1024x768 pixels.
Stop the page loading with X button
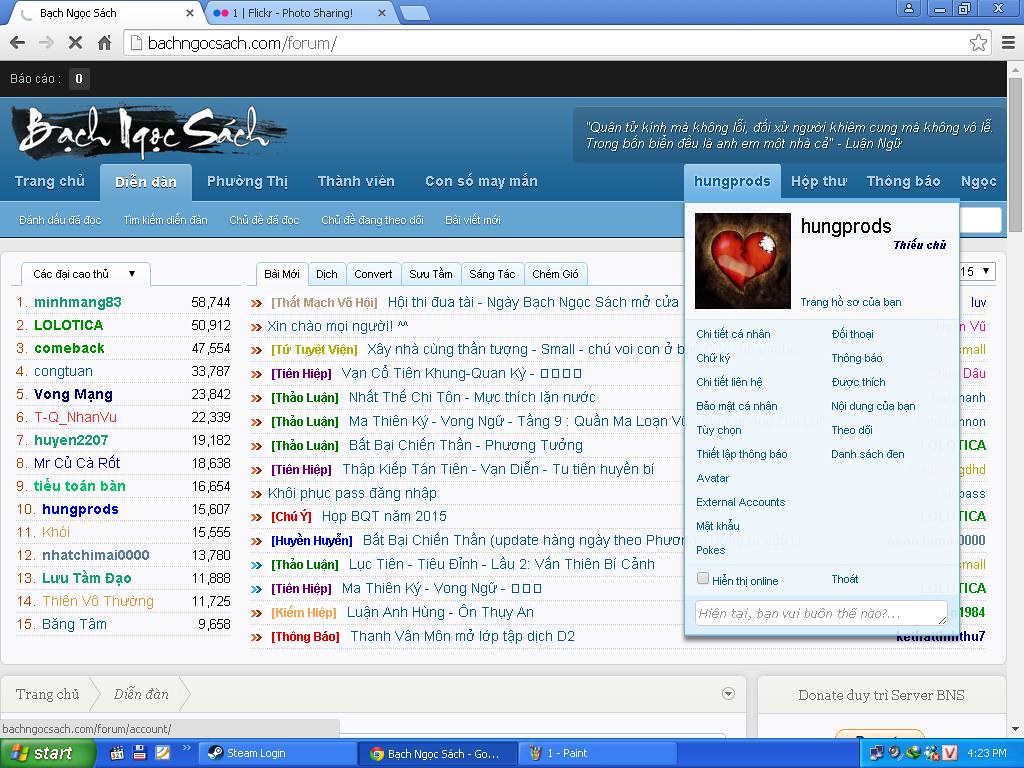click(75, 43)
